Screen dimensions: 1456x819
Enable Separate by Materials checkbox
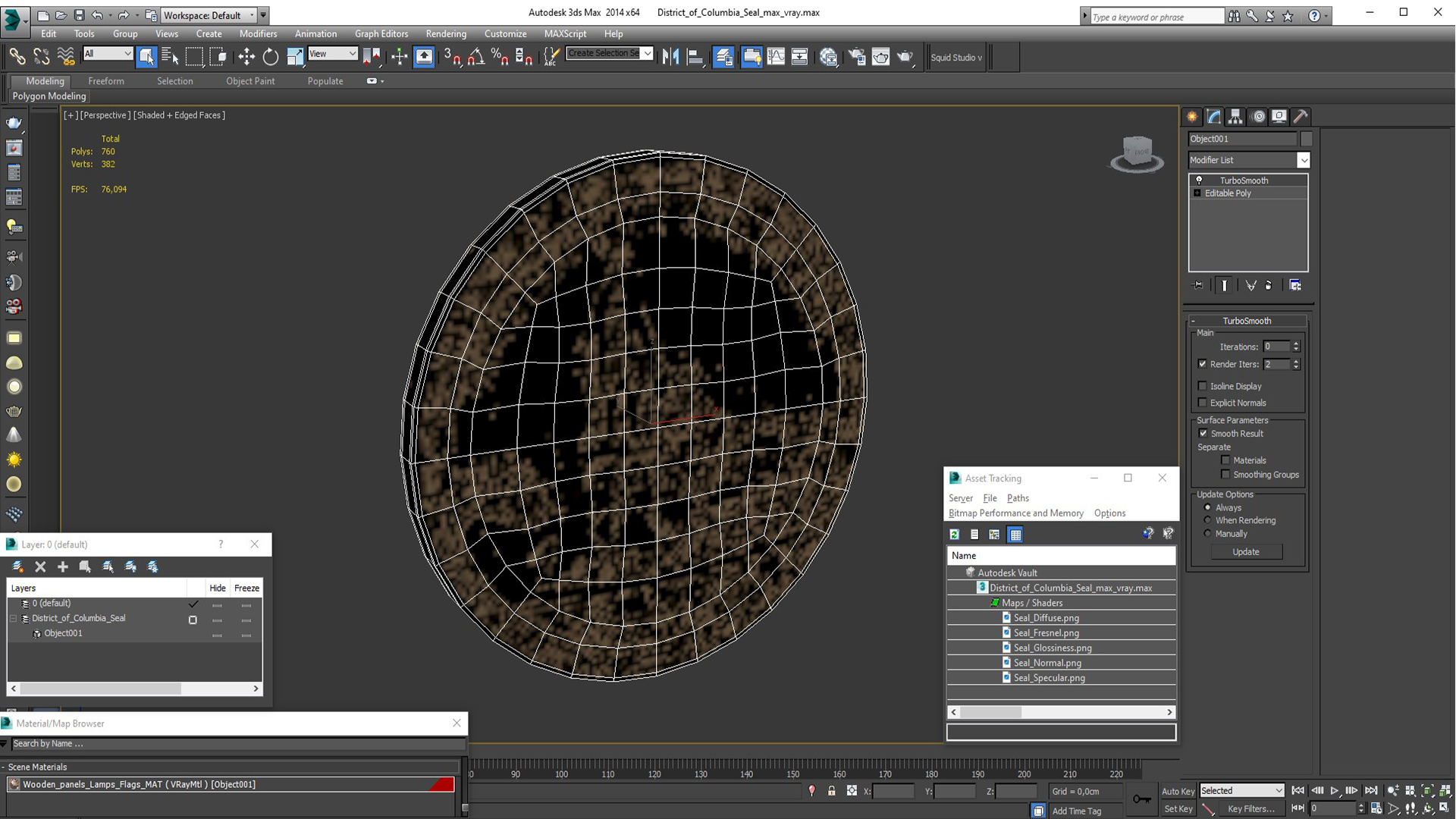pos(1225,460)
